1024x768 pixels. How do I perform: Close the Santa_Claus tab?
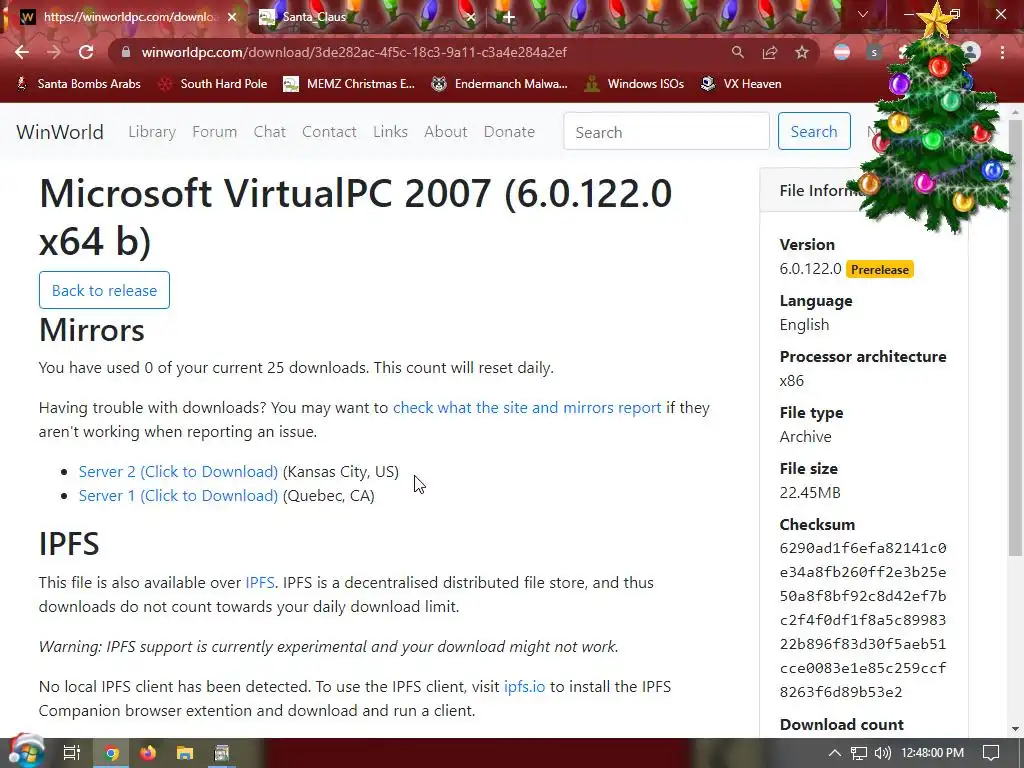[471, 17]
